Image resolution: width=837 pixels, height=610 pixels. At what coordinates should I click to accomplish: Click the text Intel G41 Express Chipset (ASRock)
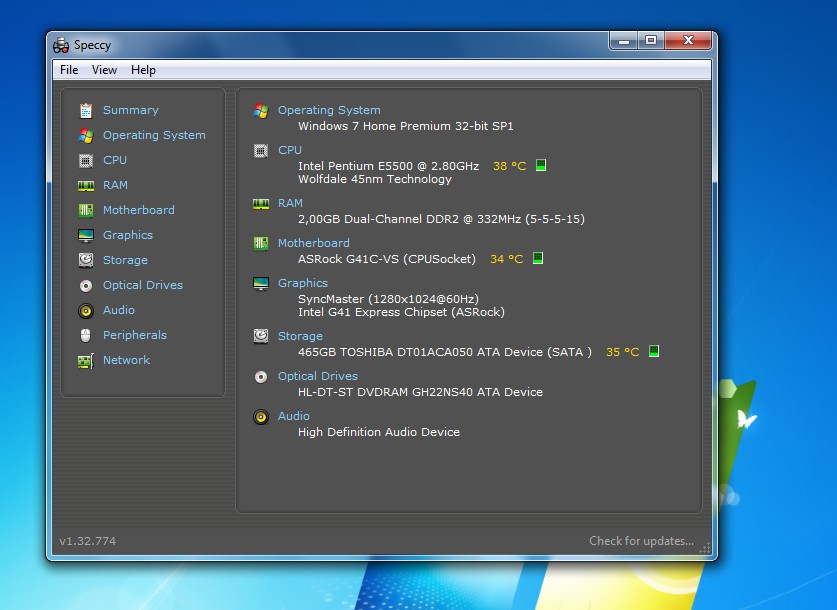coord(401,312)
